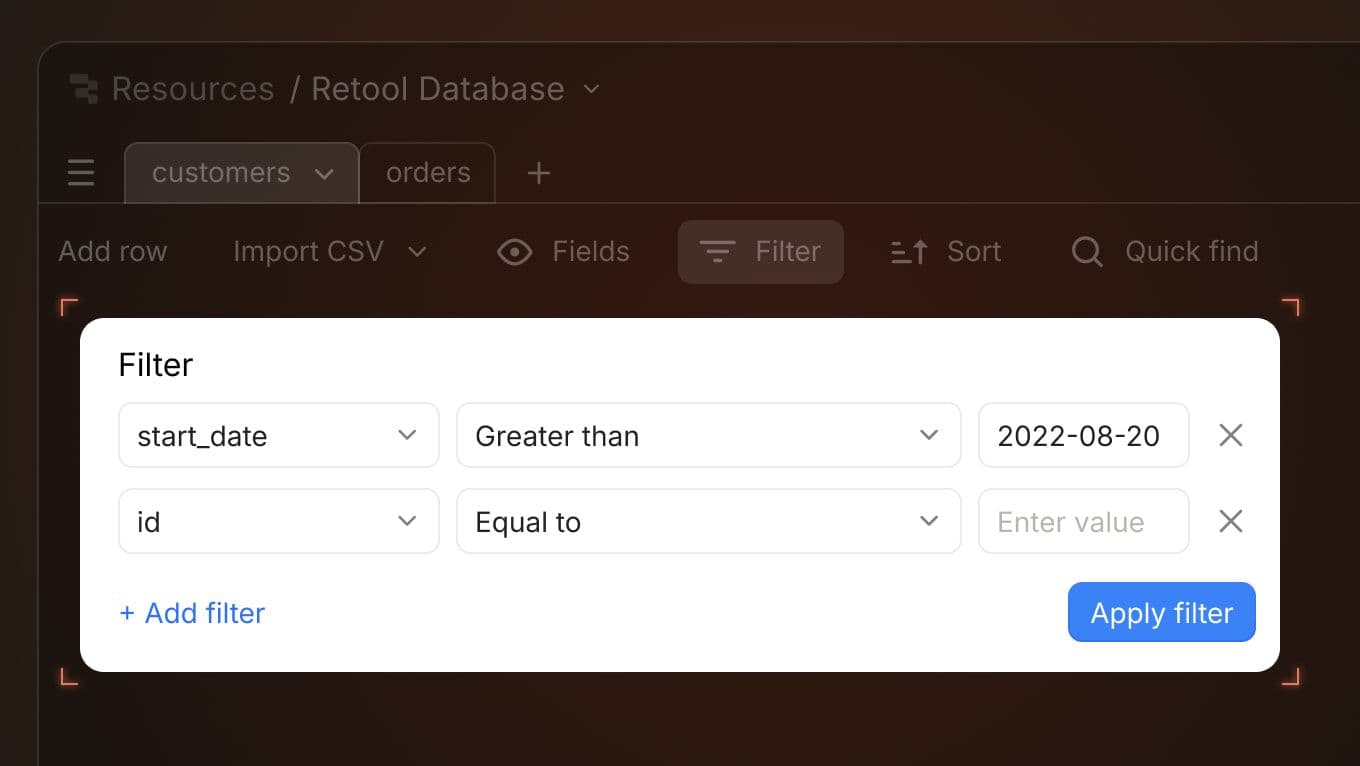Viewport: 1360px width, 766px height.
Task: Open the Fields visibility option
Action: [564, 251]
